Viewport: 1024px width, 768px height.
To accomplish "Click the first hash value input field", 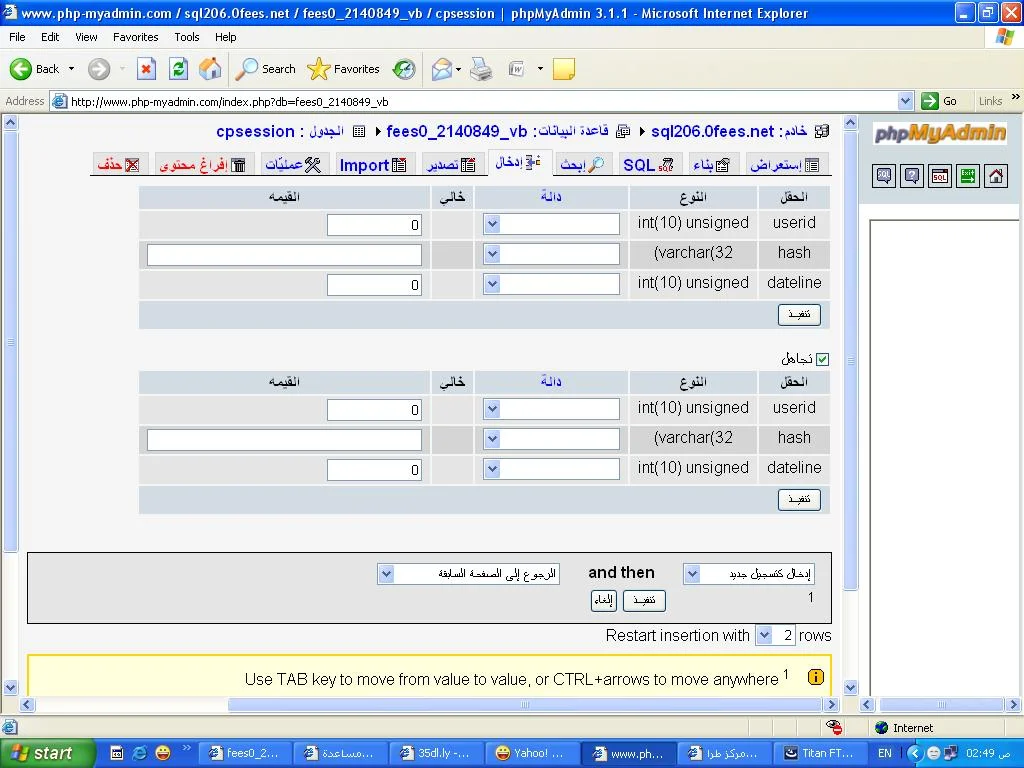I will tap(284, 255).
